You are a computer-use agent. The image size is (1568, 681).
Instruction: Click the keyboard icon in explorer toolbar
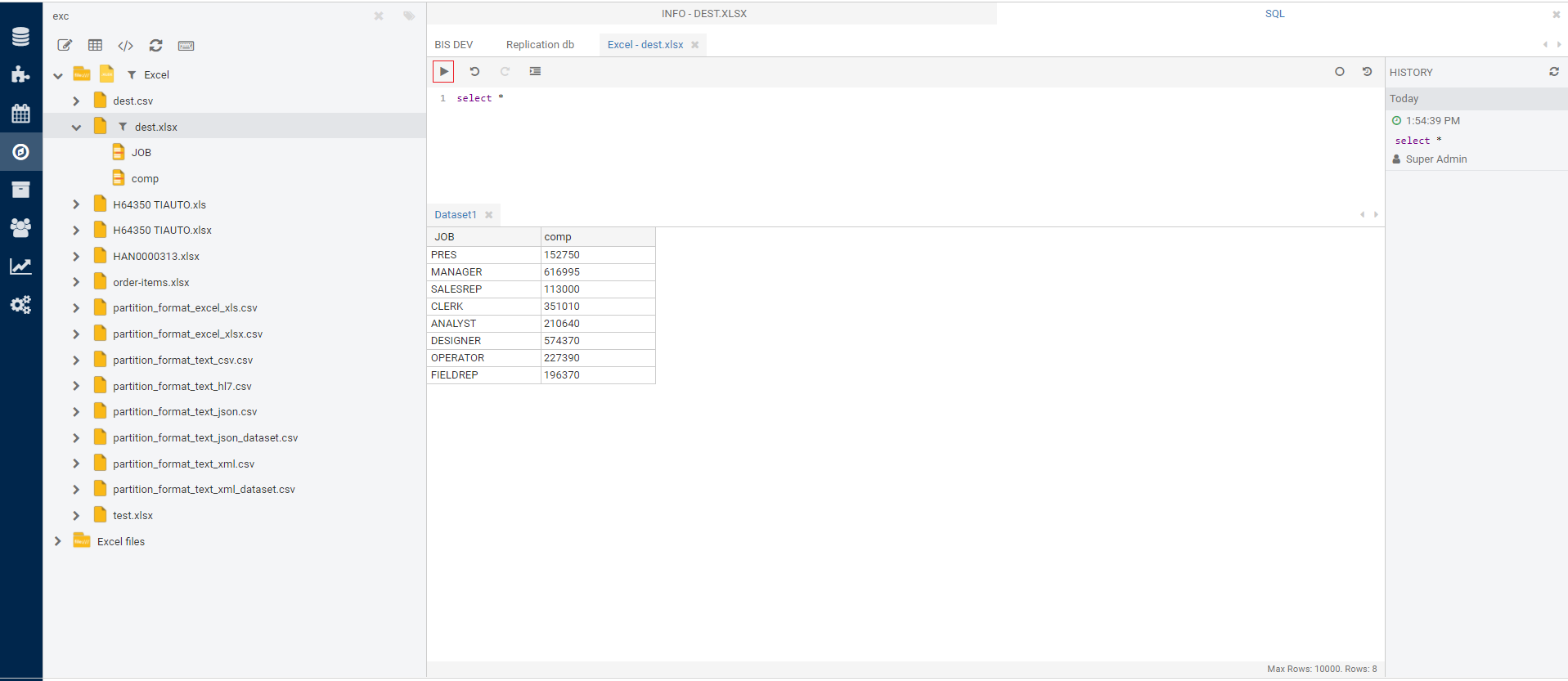point(186,46)
